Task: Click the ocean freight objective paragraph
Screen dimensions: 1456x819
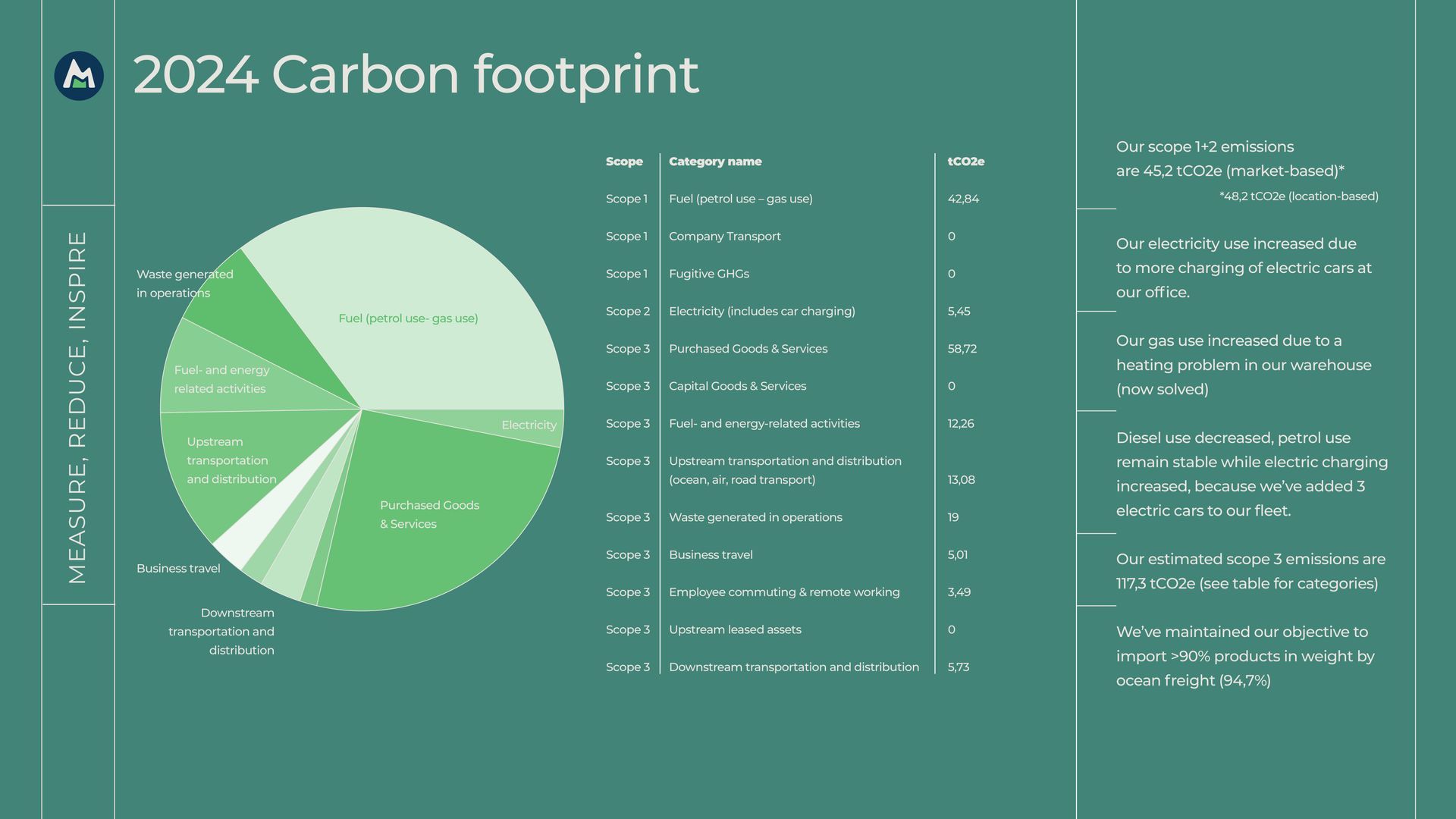Action: click(1244, 656)
